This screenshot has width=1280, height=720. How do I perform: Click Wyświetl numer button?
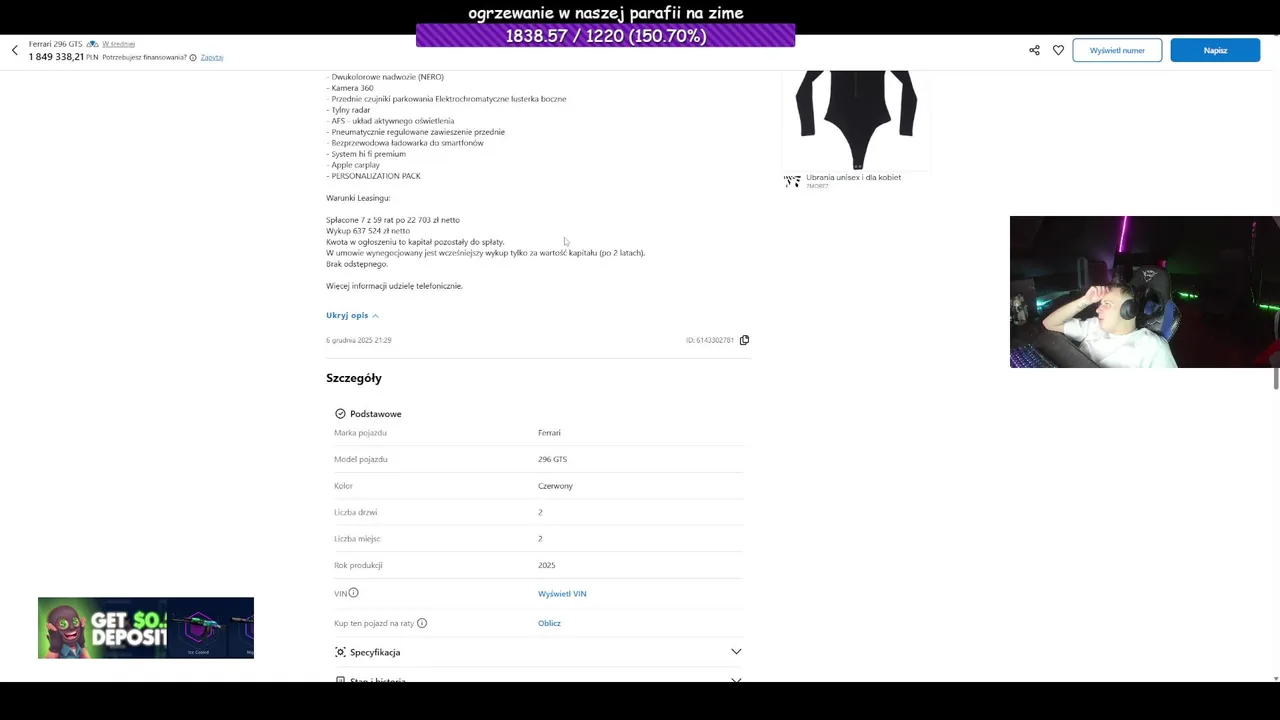(x=1117, y=50)
